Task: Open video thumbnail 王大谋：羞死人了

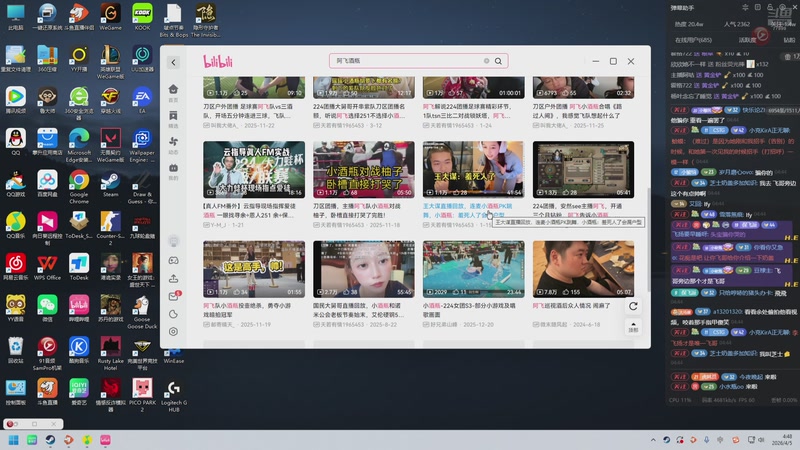Action: [x=473, y=170]
